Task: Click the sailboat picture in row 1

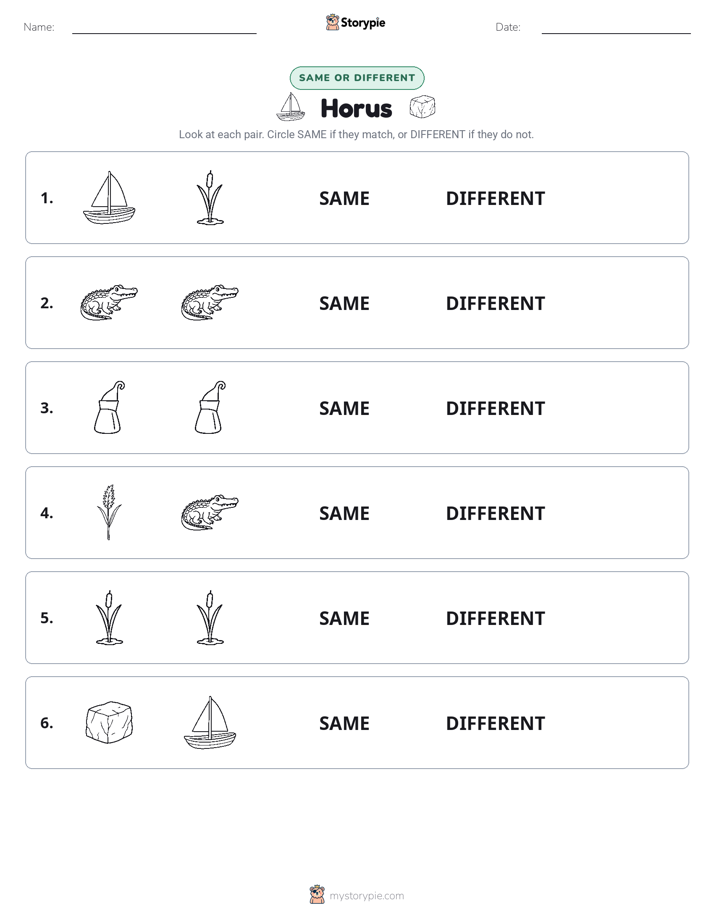Action: point(109,198)
